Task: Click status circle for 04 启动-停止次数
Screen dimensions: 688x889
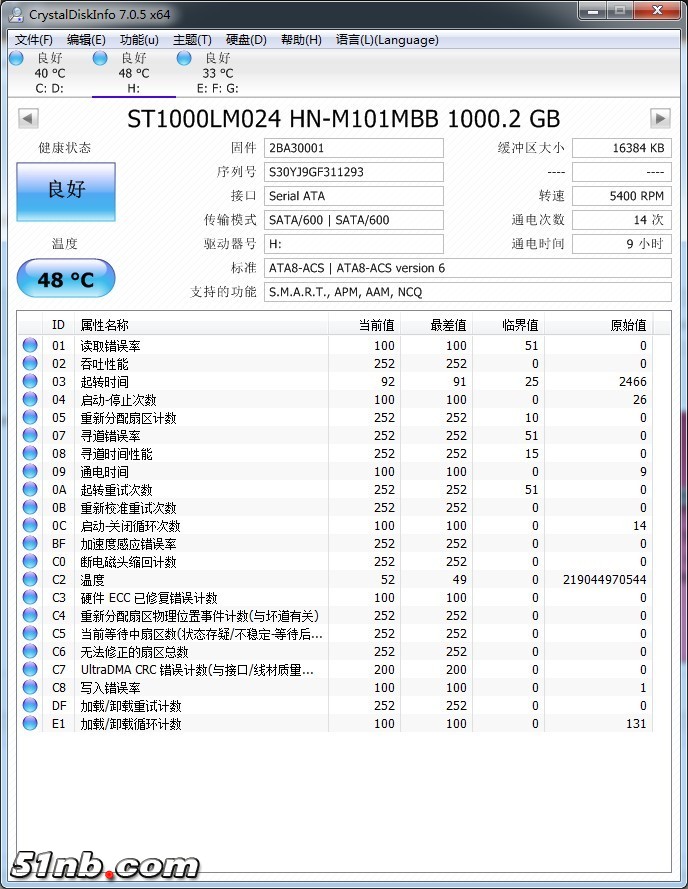Action: point(30,399)
